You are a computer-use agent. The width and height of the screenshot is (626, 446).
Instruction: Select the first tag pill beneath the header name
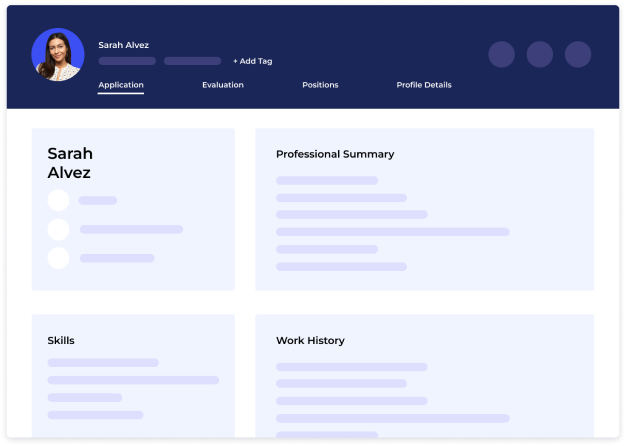coord(127,61)
